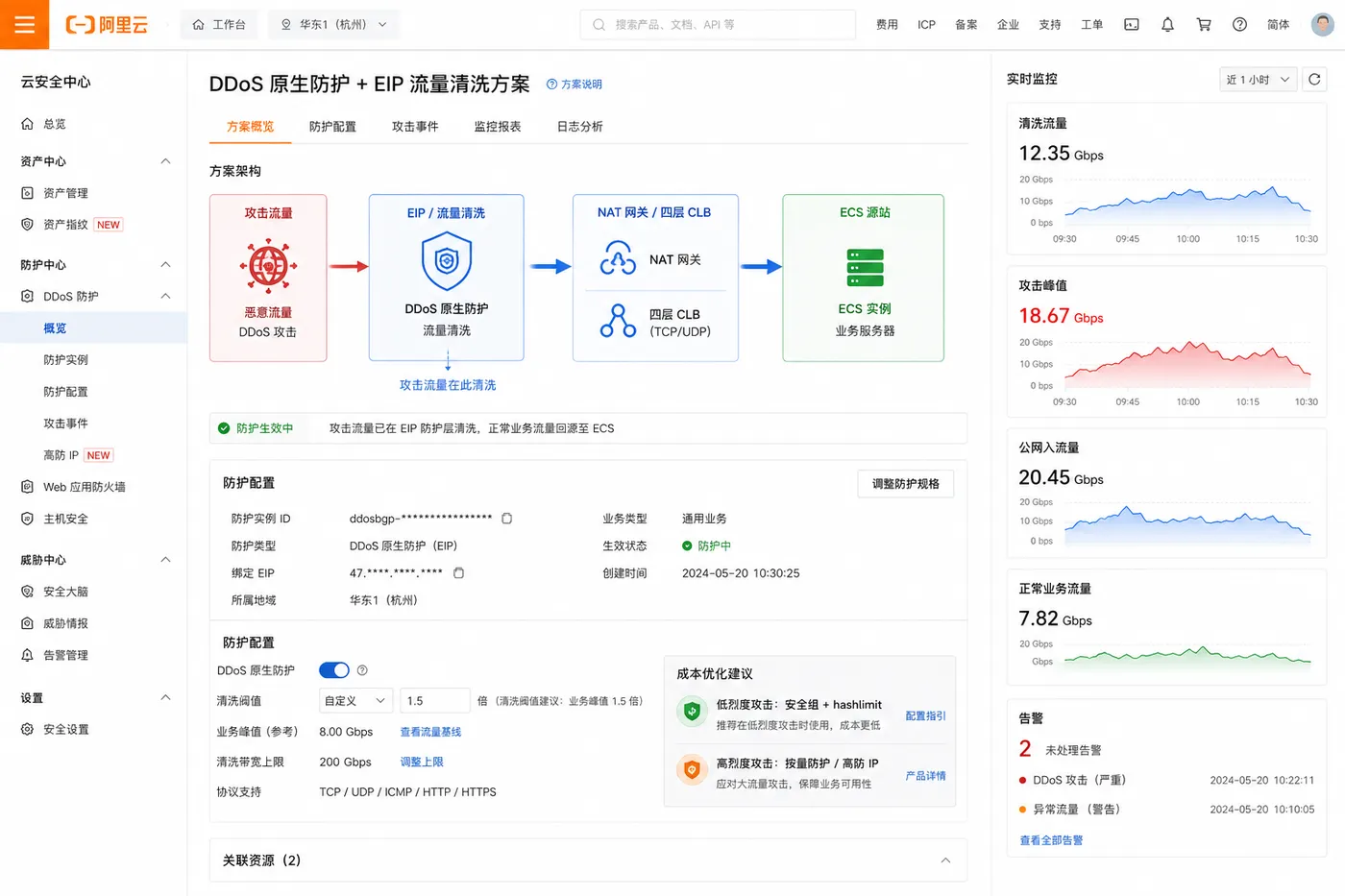Image resolution: width=1345 pixels, height=896 pixels.
Task: Open Cloud Shell terminal icon
Action: [1132, 25]
